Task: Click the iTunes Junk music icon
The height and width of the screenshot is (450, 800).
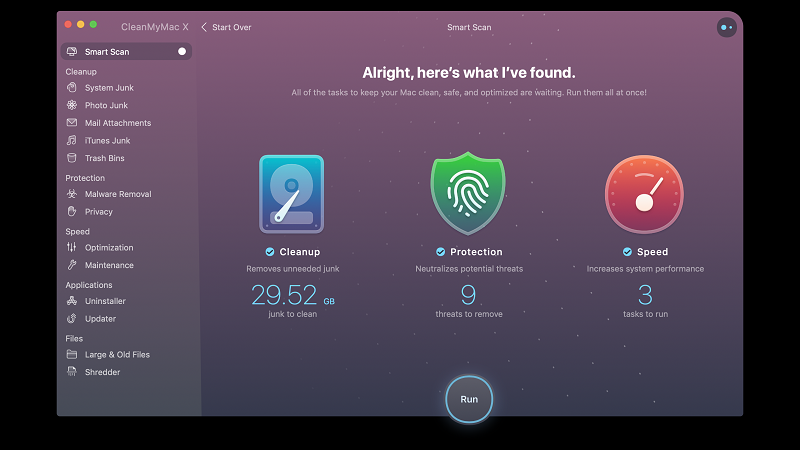Action: pyautogui.click(x=72, y=141)
